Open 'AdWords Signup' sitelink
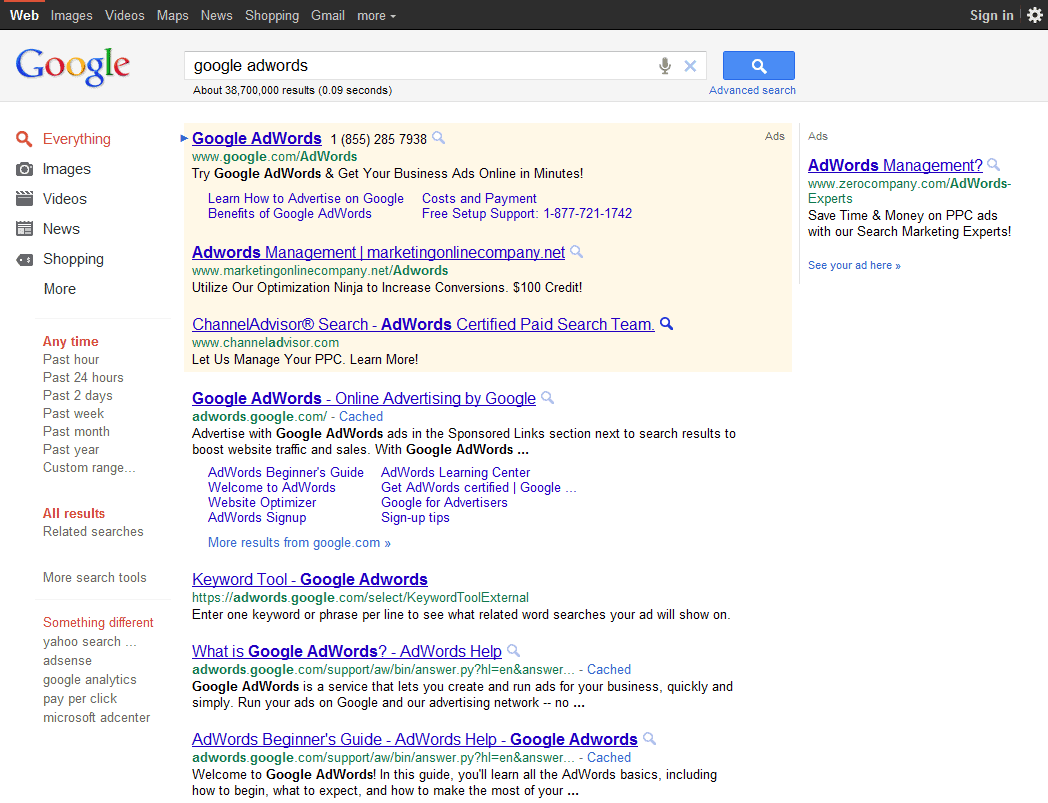Screen dimensions: 1048x803 257,518
